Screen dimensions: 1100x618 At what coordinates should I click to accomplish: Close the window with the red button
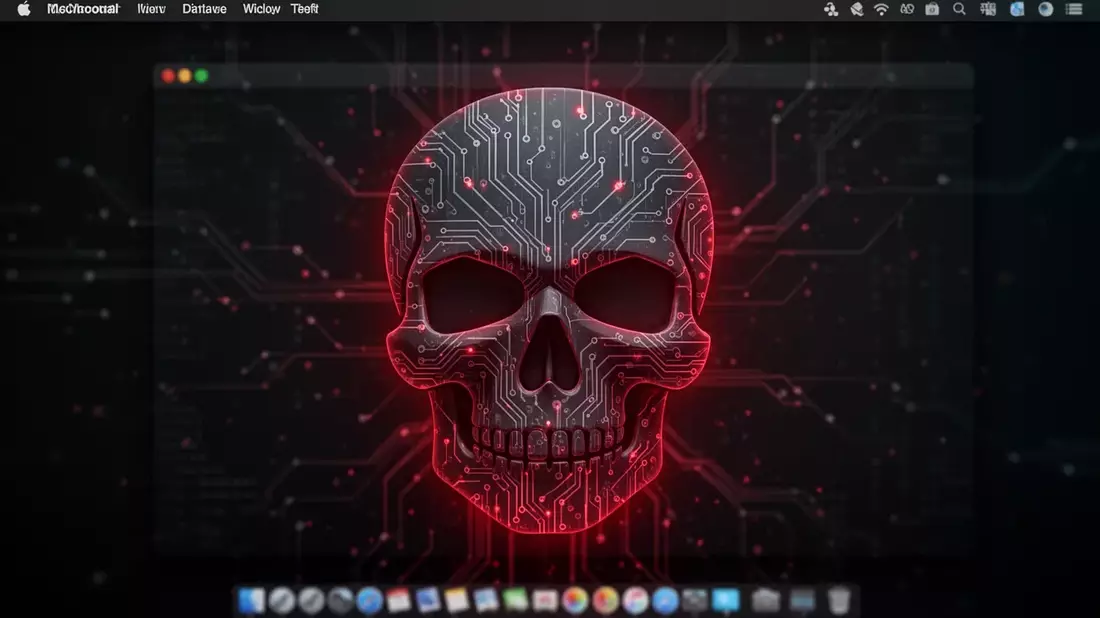(168, 76)
